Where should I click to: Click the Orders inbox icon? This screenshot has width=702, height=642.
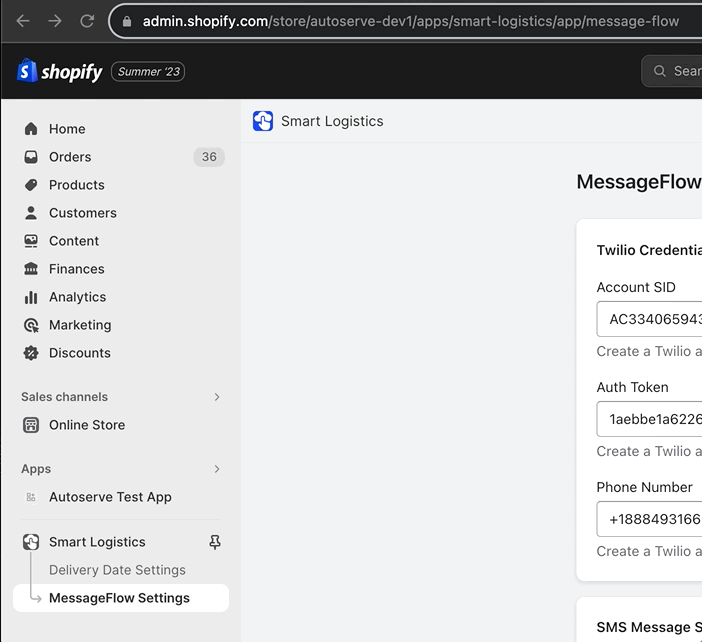[x=31, y=157]
